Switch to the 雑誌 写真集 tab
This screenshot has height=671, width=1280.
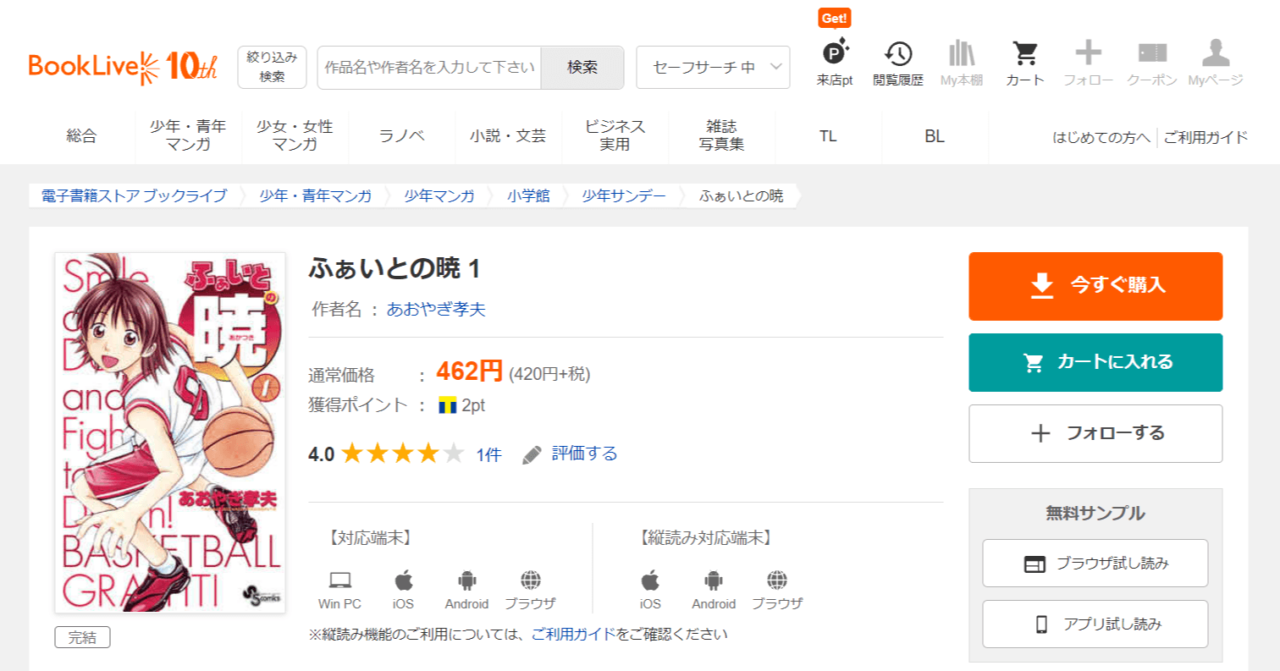point(721,136)
